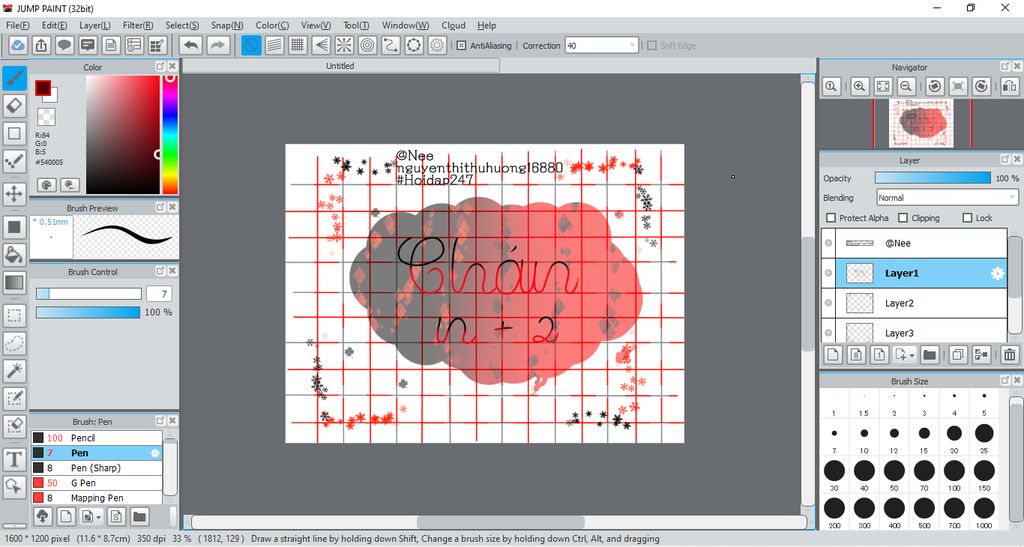Image resolution: width=1024 pixels, height=547 pixels.
Task: Open Layer1 settings gear
Action: [x=997, y=274]
